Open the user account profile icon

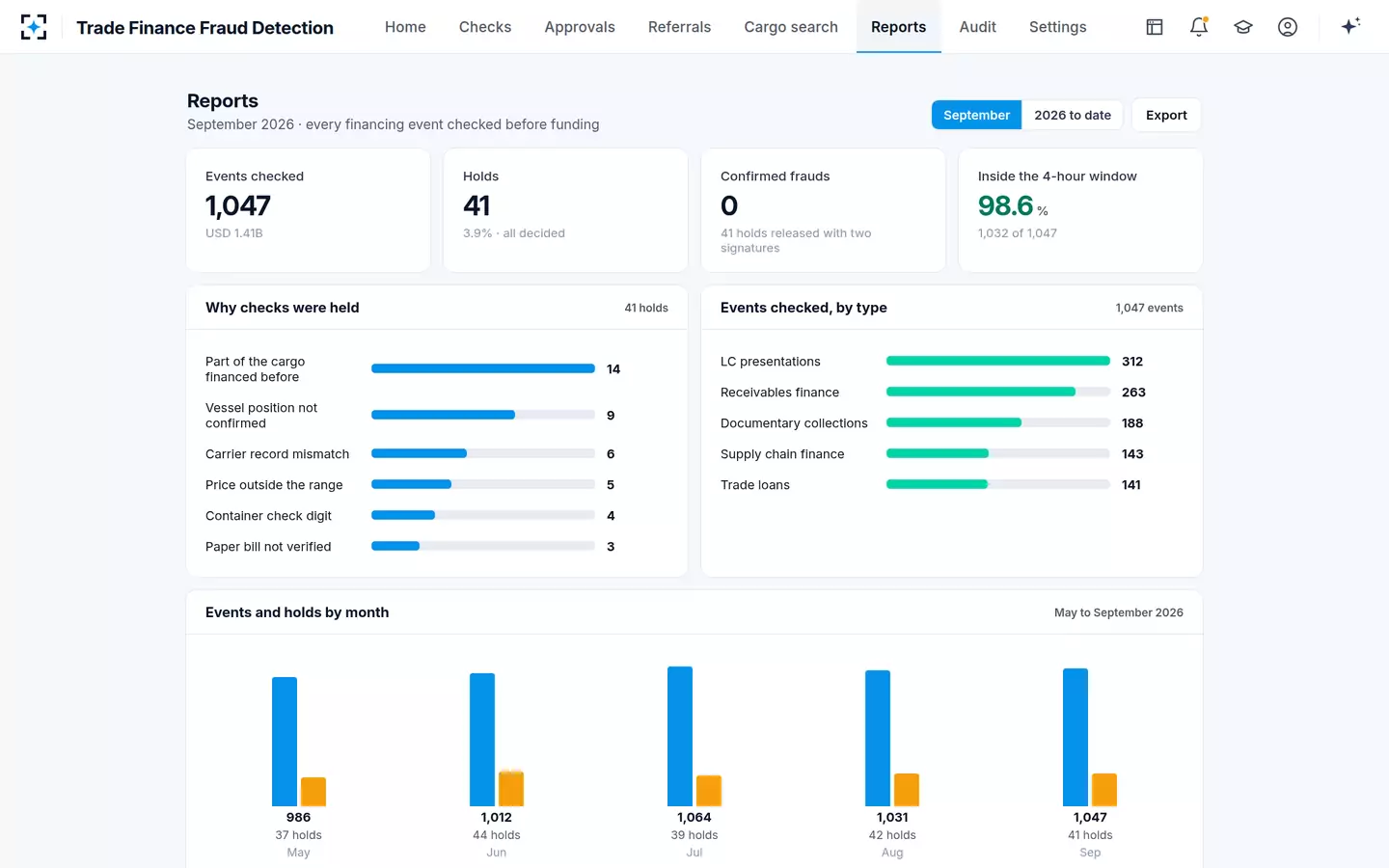pyautogui.click(x=1288, y=27)
